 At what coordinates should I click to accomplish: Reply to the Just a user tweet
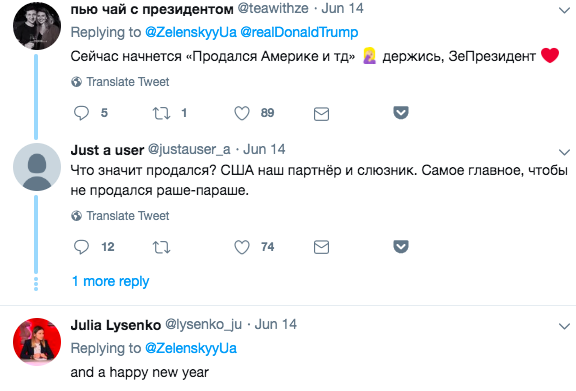pyautogui.click(x=81, y=247)
